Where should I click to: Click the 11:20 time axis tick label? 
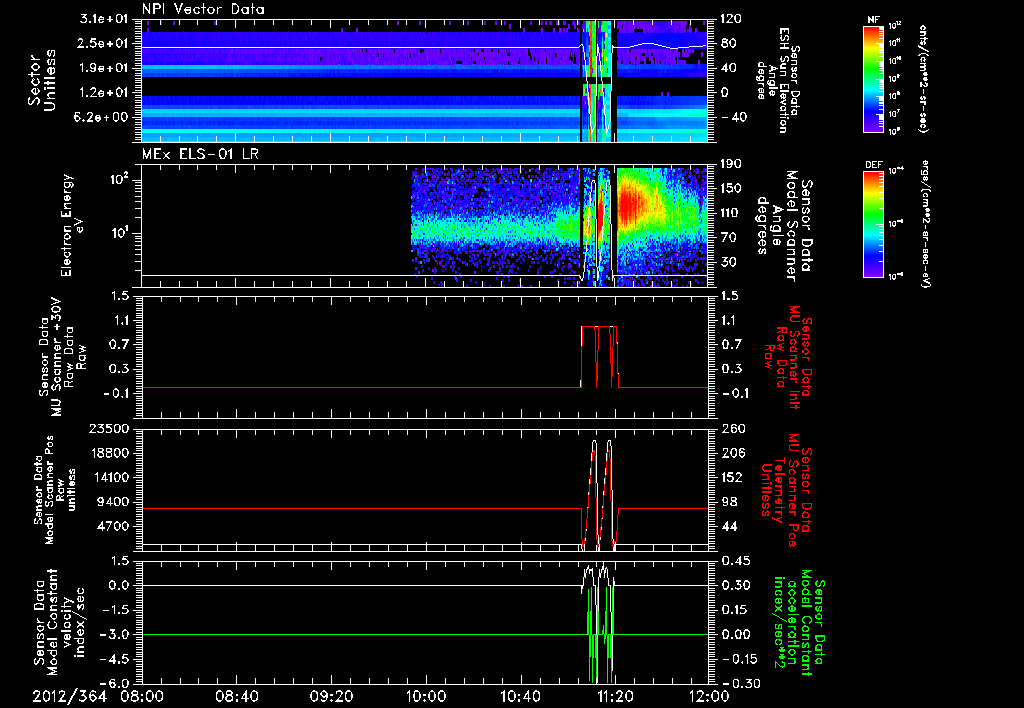coord(615,696)
